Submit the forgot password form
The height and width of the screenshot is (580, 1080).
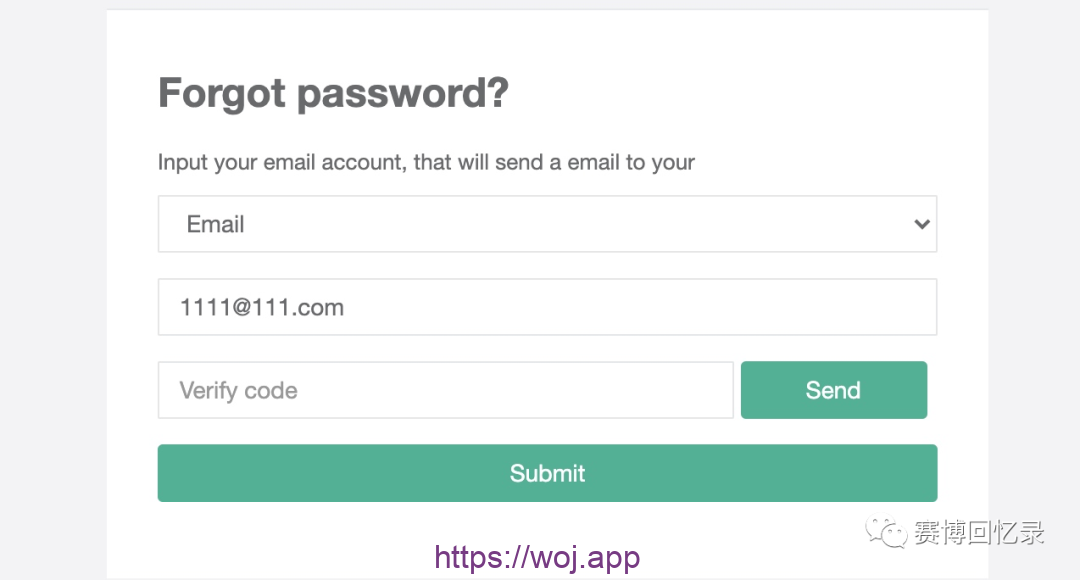[x=547, y=473]
